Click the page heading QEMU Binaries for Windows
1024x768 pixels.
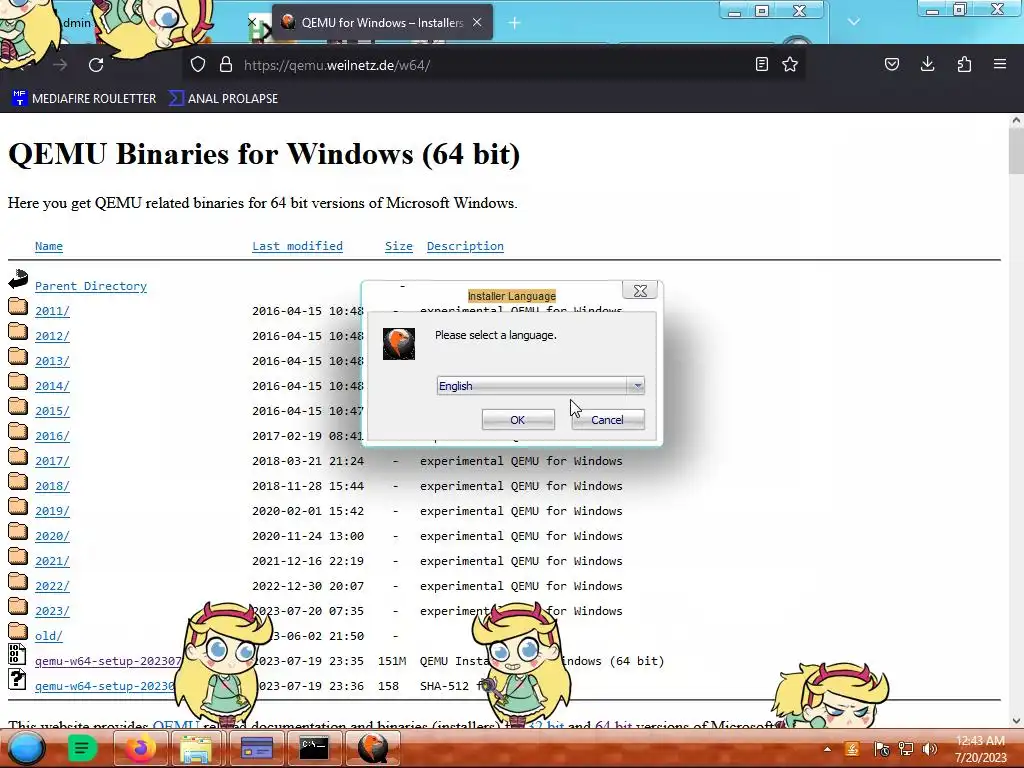(264, 154)
